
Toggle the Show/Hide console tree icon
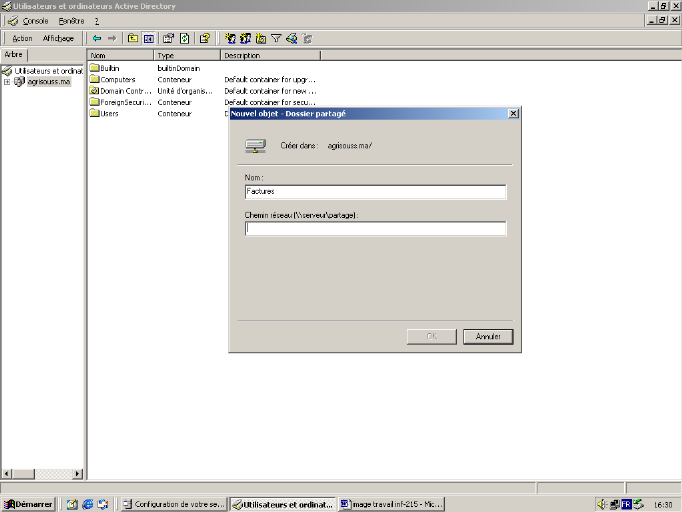(x=148, y=38)
